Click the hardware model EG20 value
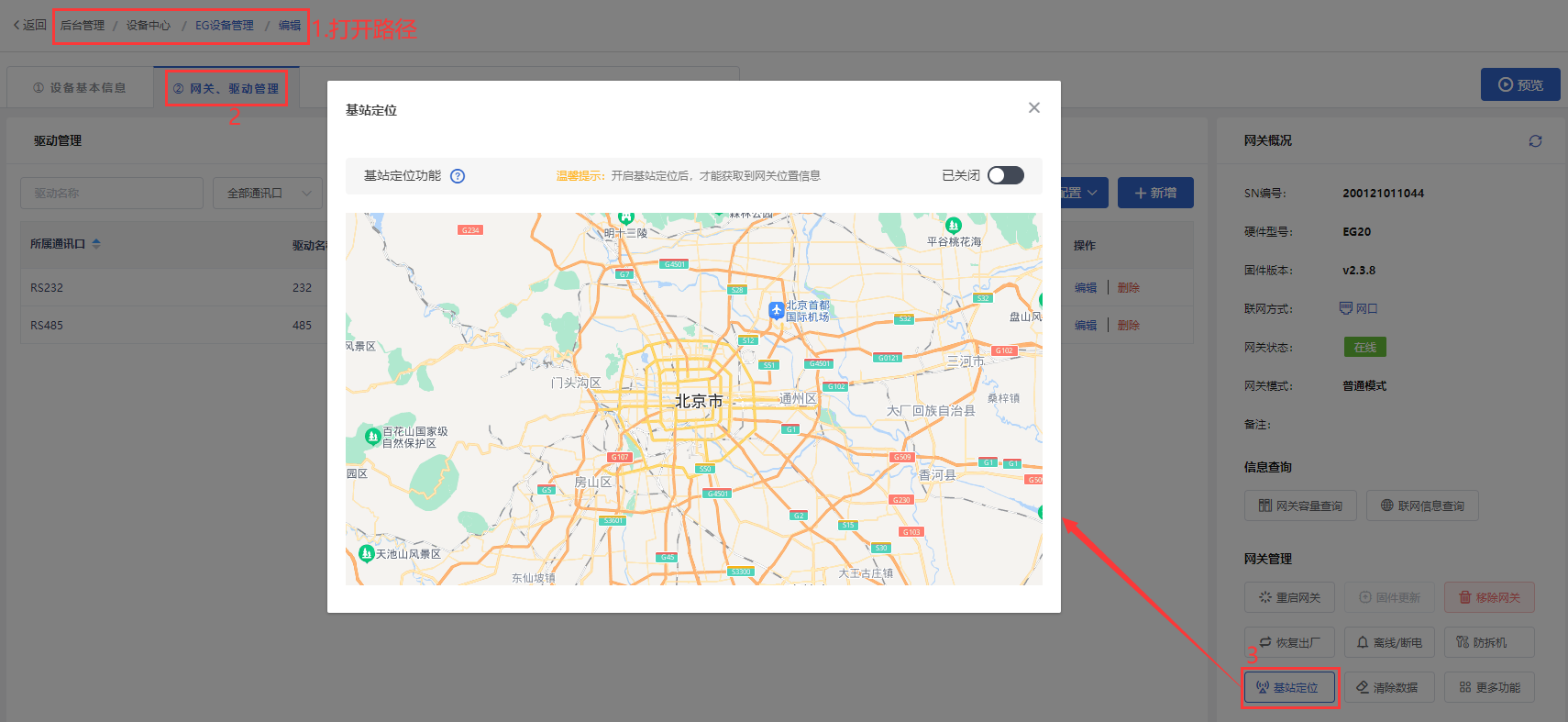Image resolution: width=1568 pixels, height=722 pixels. [x=1357, y=232]
